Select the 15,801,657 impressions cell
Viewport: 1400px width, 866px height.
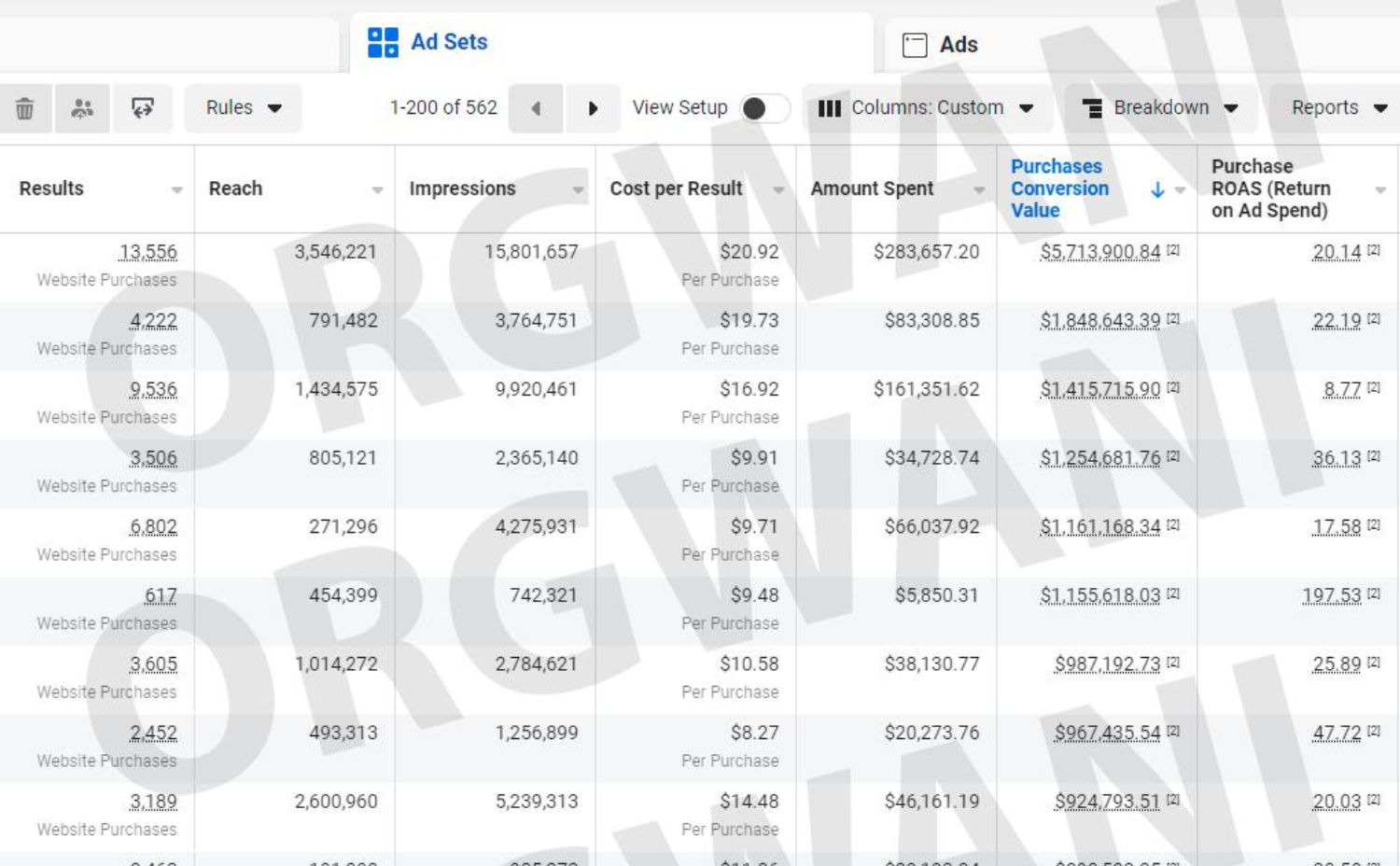click(x=531, y=252)
